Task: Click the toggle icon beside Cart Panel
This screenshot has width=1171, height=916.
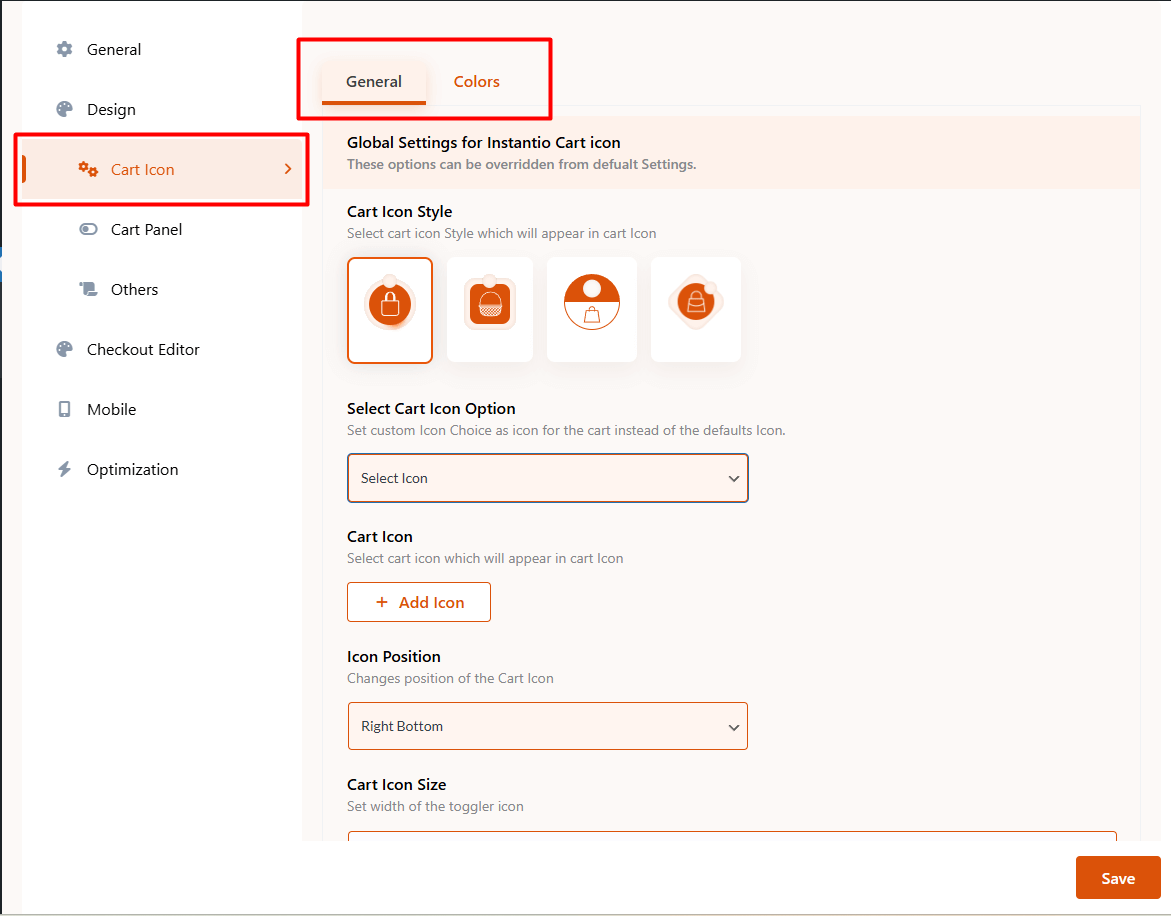Action: click(89, 229)
